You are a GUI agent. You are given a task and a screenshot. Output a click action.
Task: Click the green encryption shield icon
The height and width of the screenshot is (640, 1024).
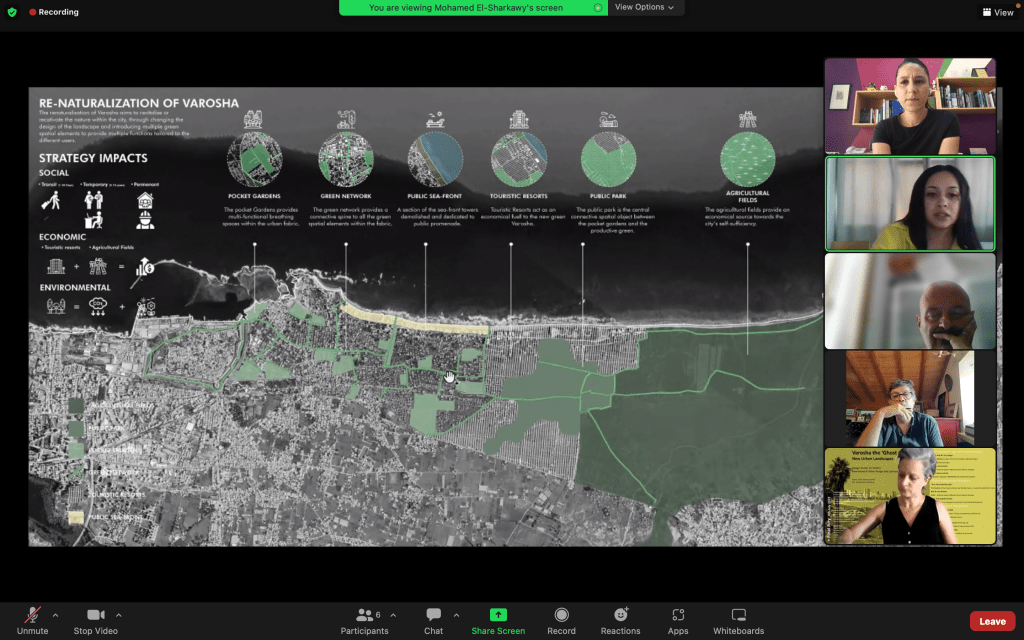[x=10, y=12]
